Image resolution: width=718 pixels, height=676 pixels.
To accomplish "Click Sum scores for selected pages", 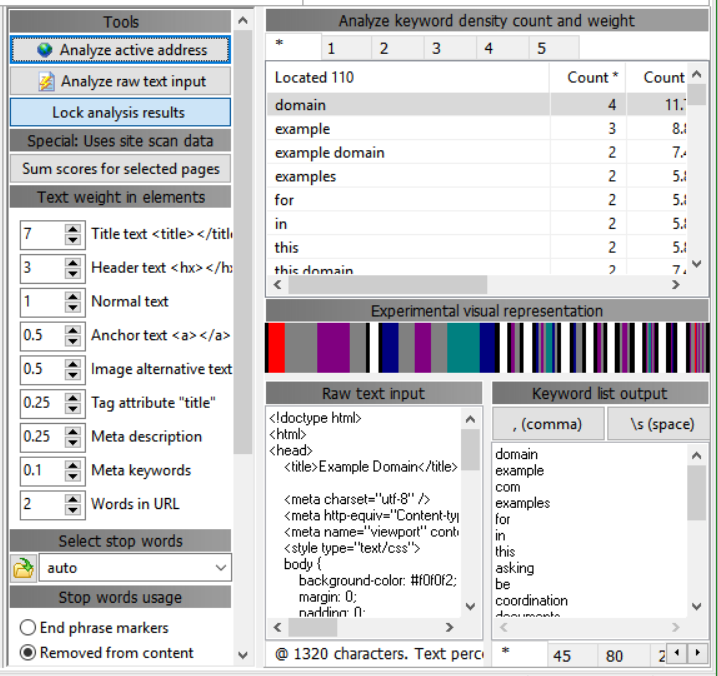I will click(x=120, y=169).
